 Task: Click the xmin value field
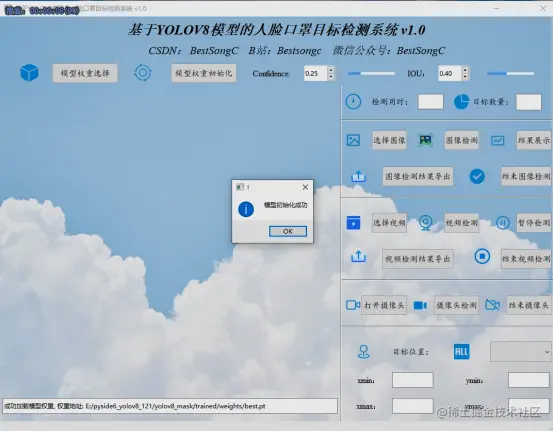click(x=413, y=380)
